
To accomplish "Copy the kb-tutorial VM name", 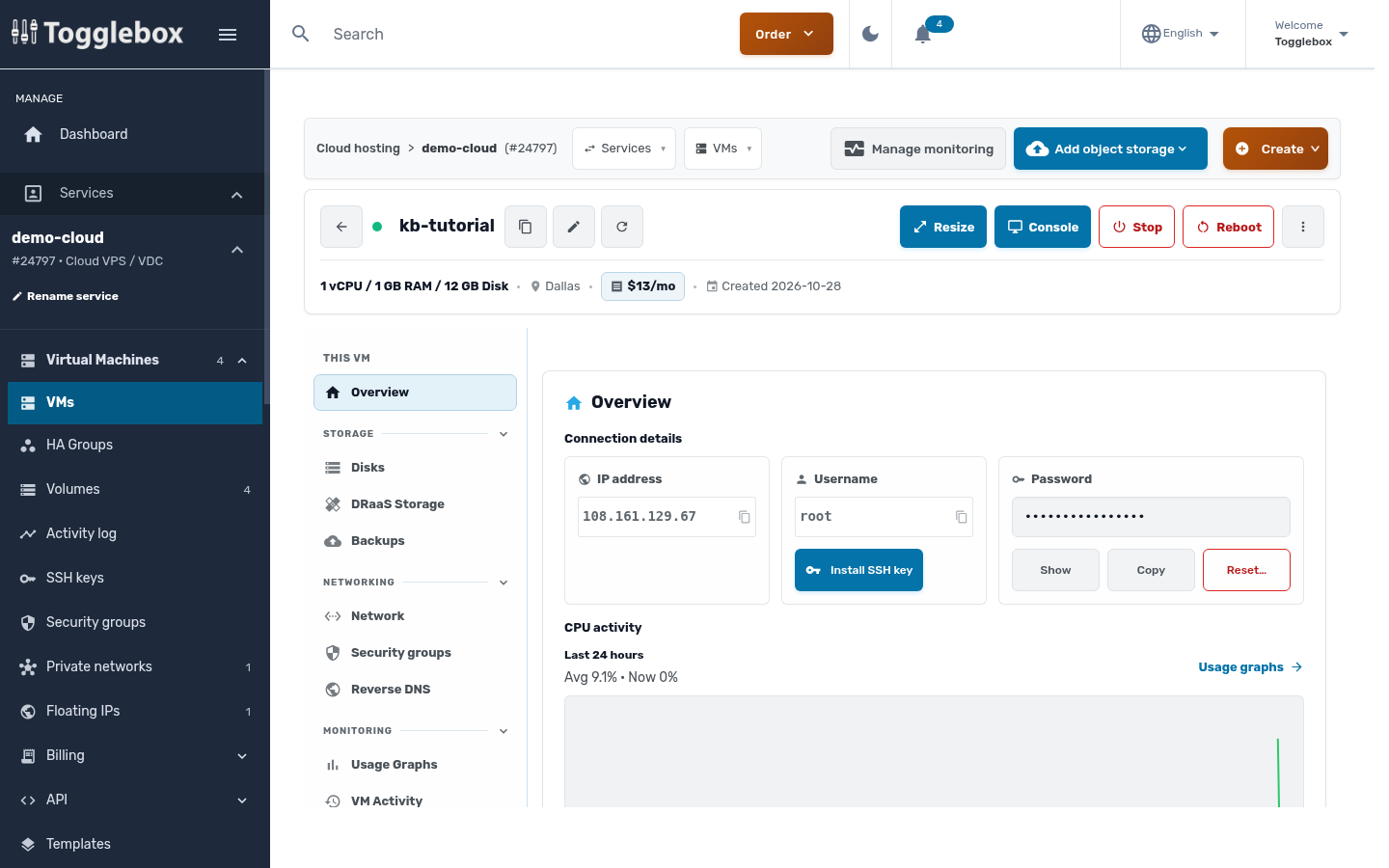I will (x=526, y=227).
